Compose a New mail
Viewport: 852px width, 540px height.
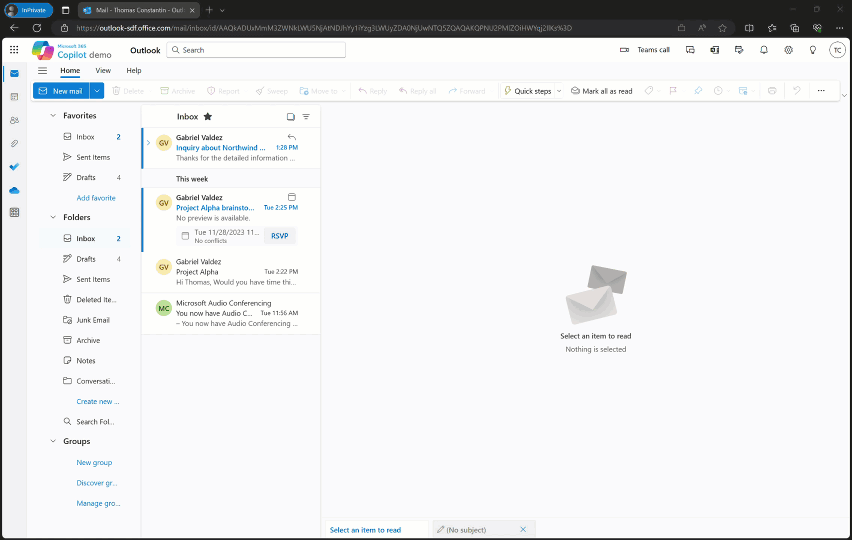(x=61, y=91)
